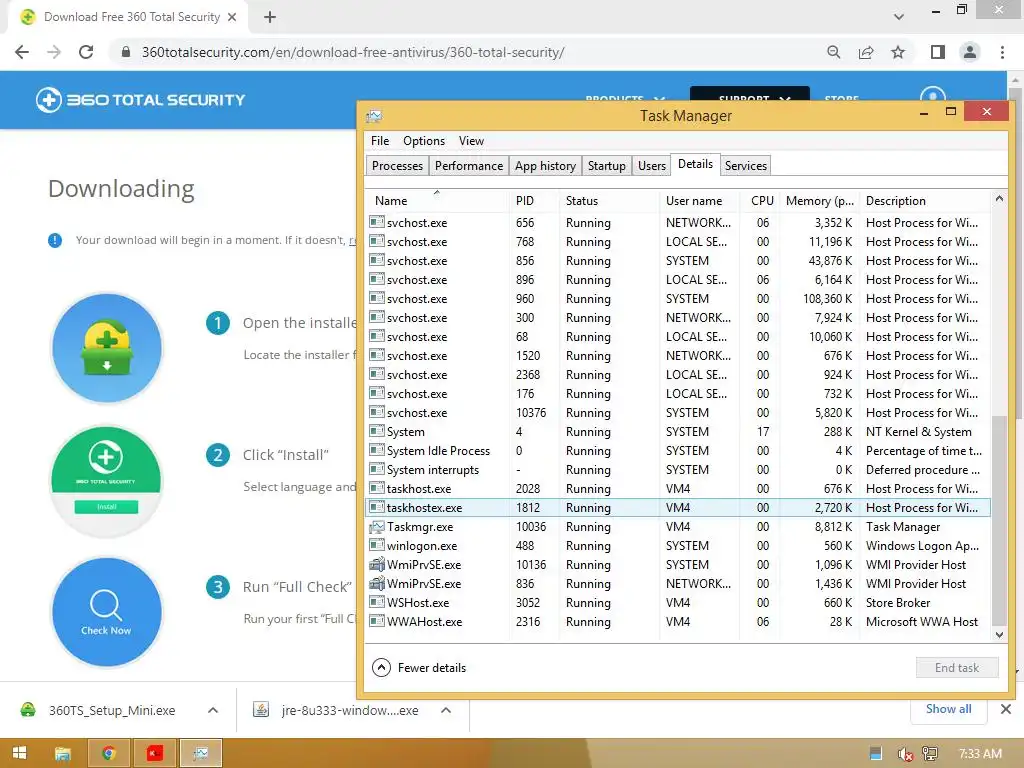
Task: Expand the Support dropdown on the website
Action: click(x=750, y=97)
